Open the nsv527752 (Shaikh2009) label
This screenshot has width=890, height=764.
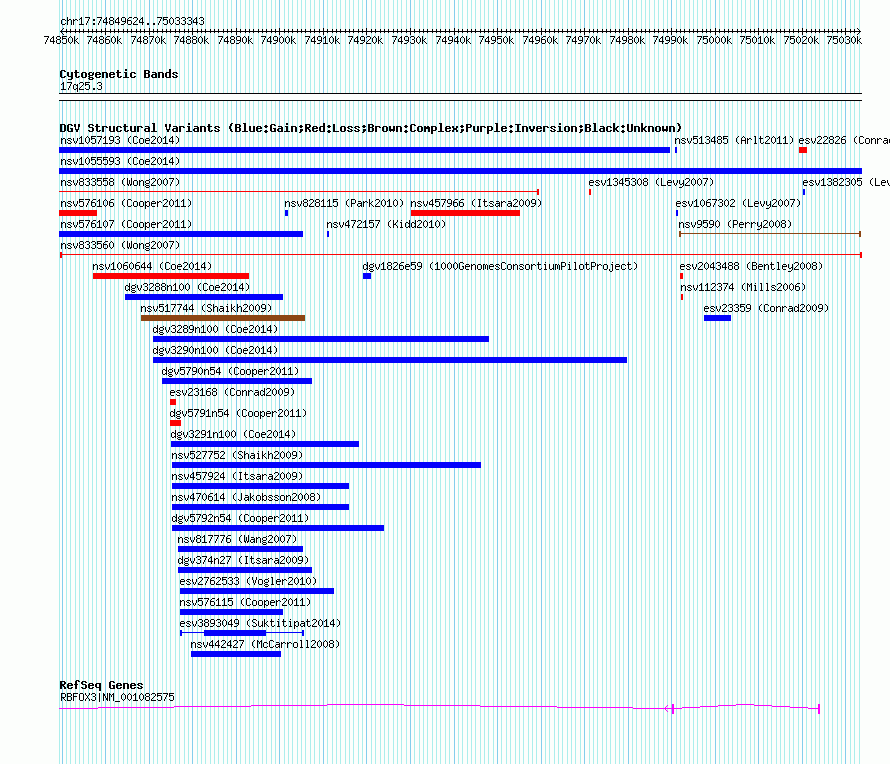pos(237,455)
